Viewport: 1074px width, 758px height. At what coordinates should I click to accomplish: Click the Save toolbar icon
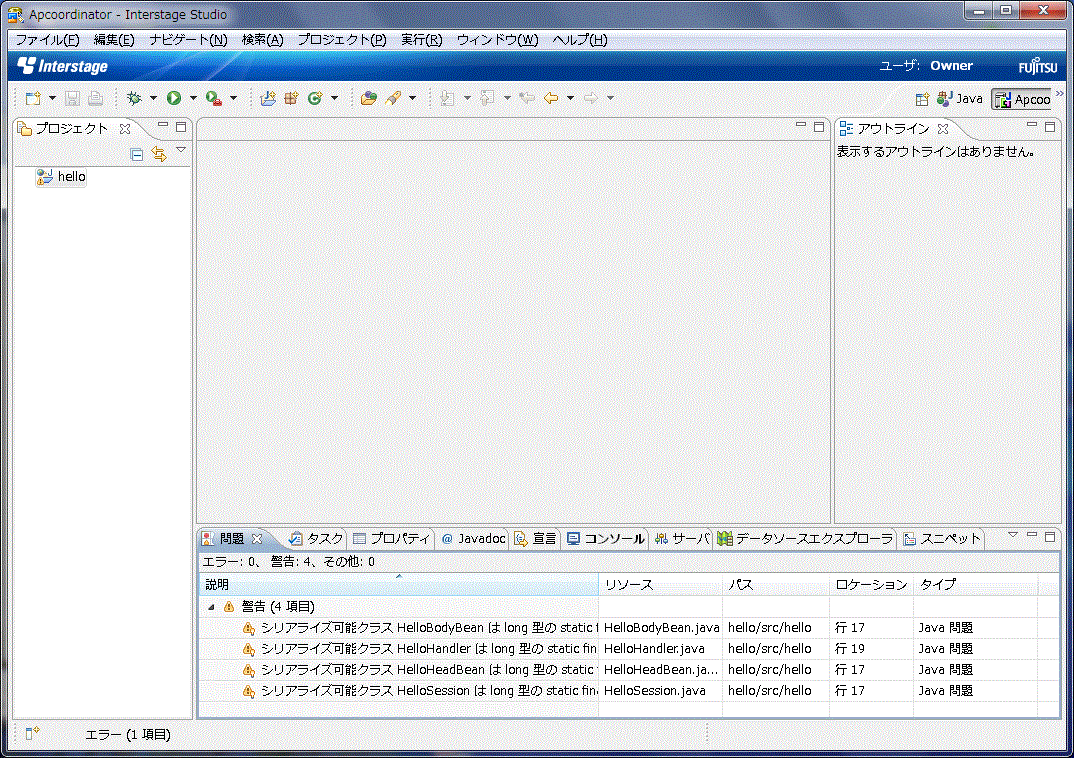click(72, 99)
